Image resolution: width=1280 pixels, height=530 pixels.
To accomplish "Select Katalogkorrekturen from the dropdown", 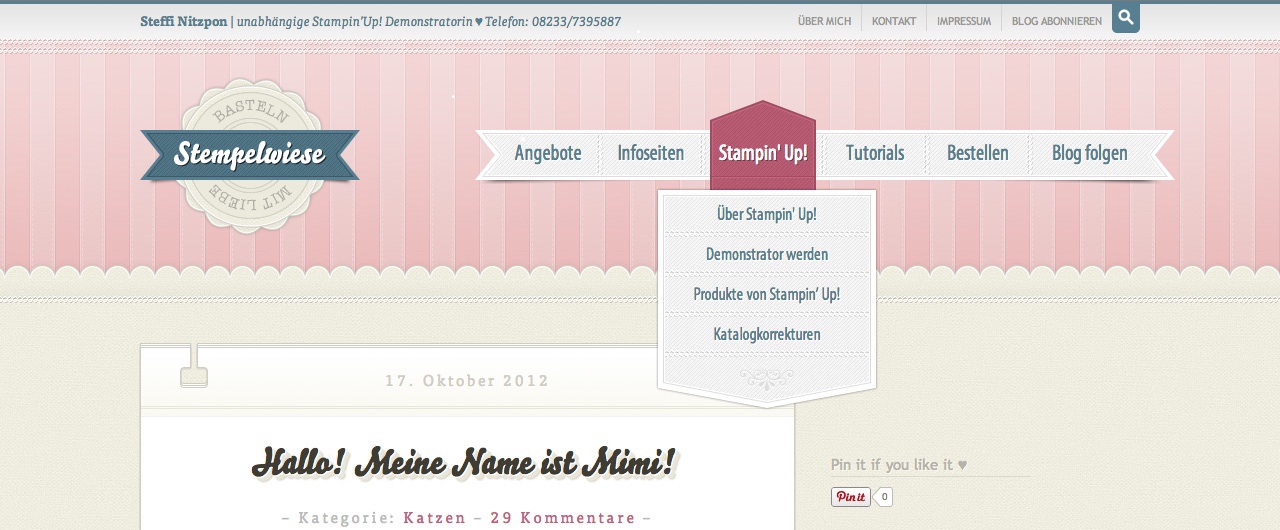I will tap(767, 334).
